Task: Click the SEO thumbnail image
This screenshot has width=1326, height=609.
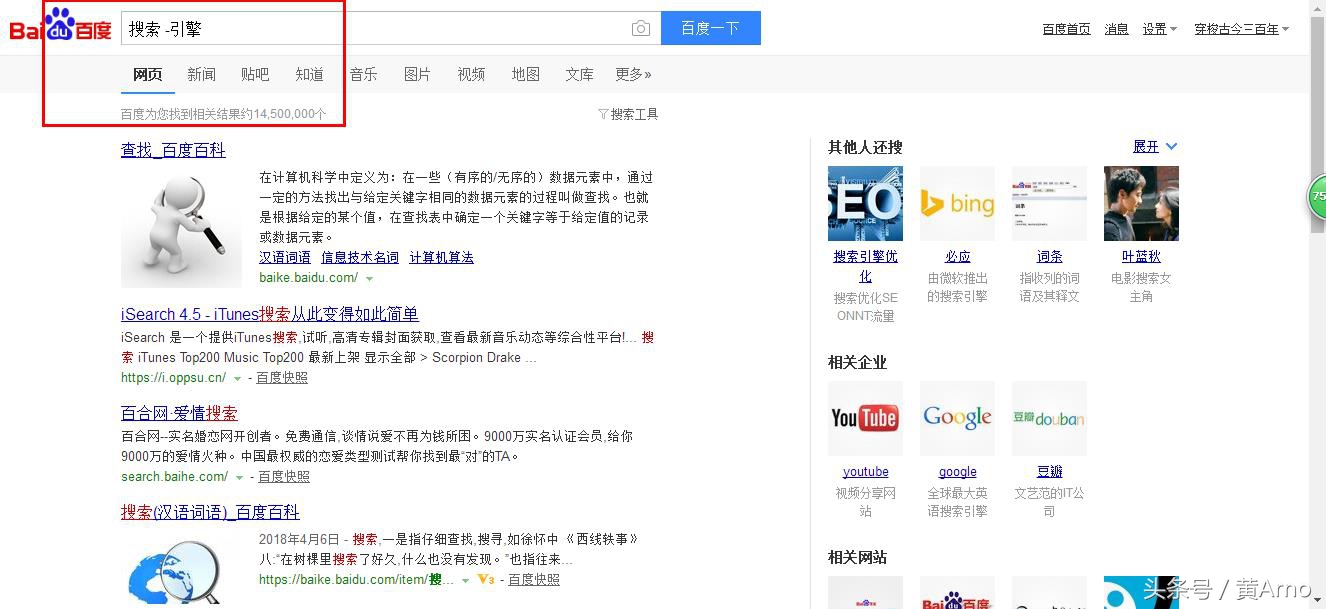Action: pos(865,203)
